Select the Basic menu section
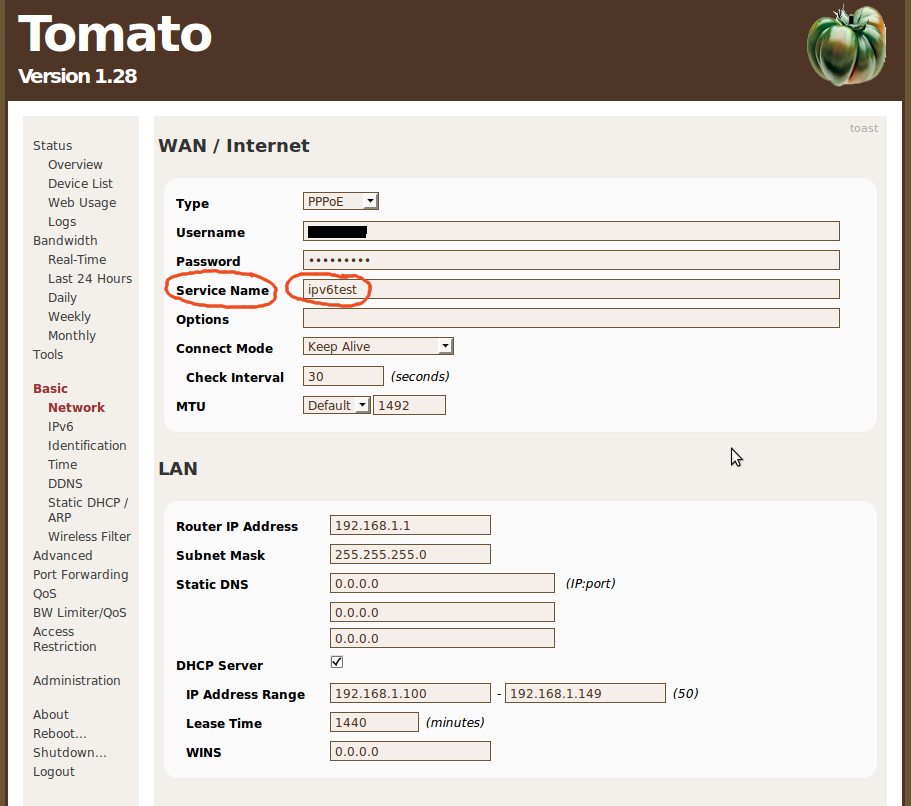 50,389
